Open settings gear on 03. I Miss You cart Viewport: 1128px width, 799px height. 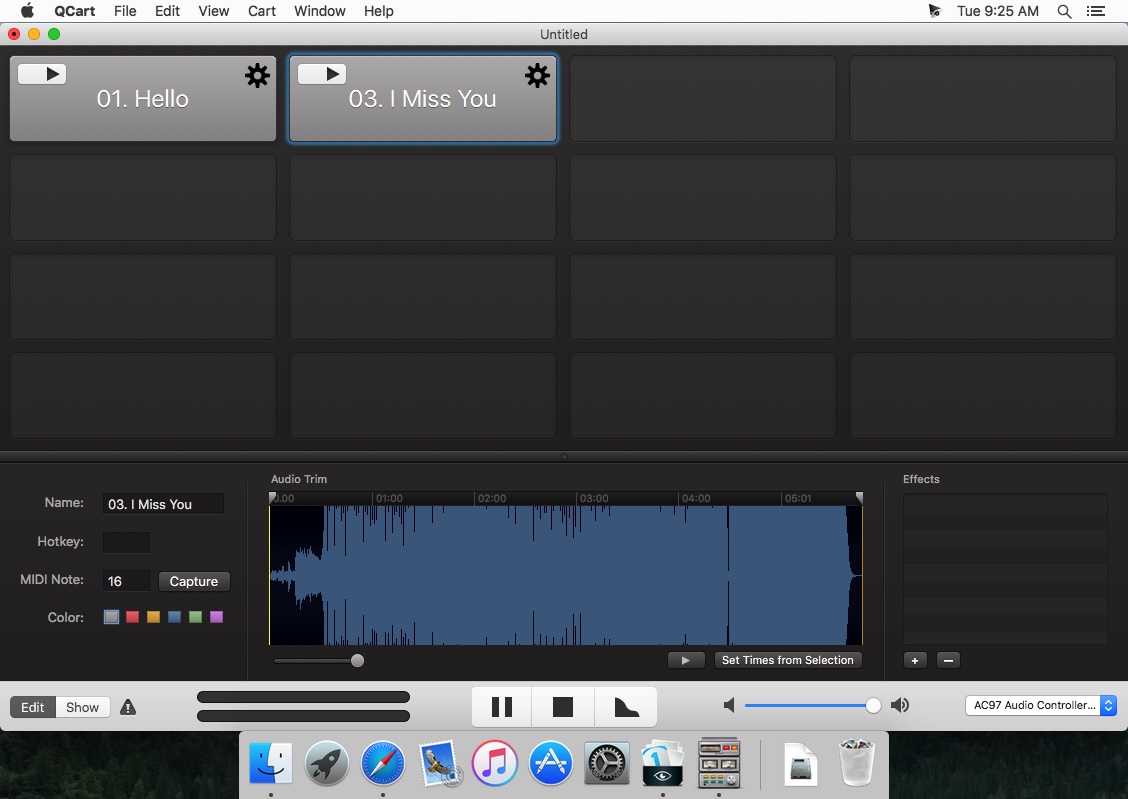point(537,76)
